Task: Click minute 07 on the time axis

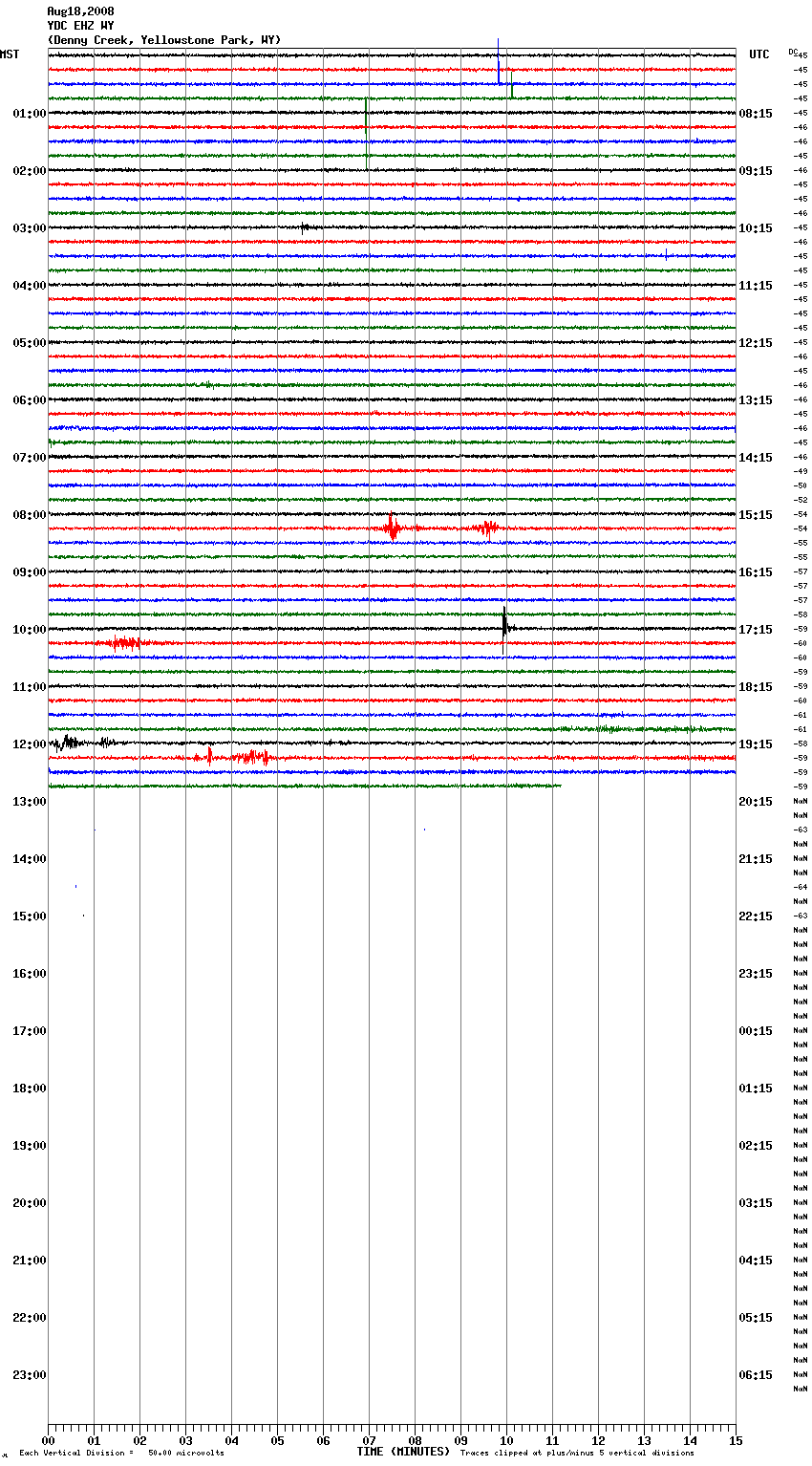Action: tap(369, 1440)
